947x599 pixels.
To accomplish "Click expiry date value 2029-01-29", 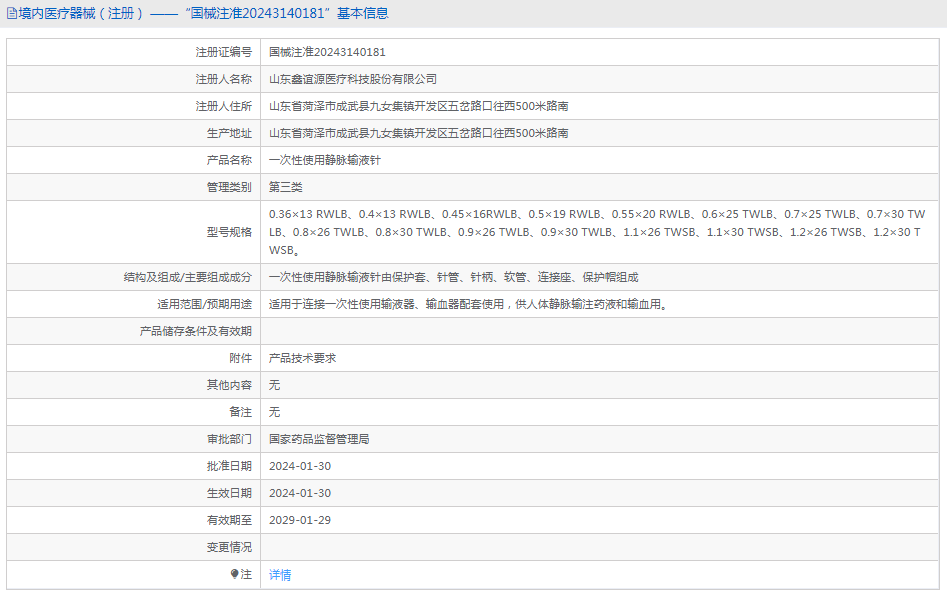I will (300, 520).
